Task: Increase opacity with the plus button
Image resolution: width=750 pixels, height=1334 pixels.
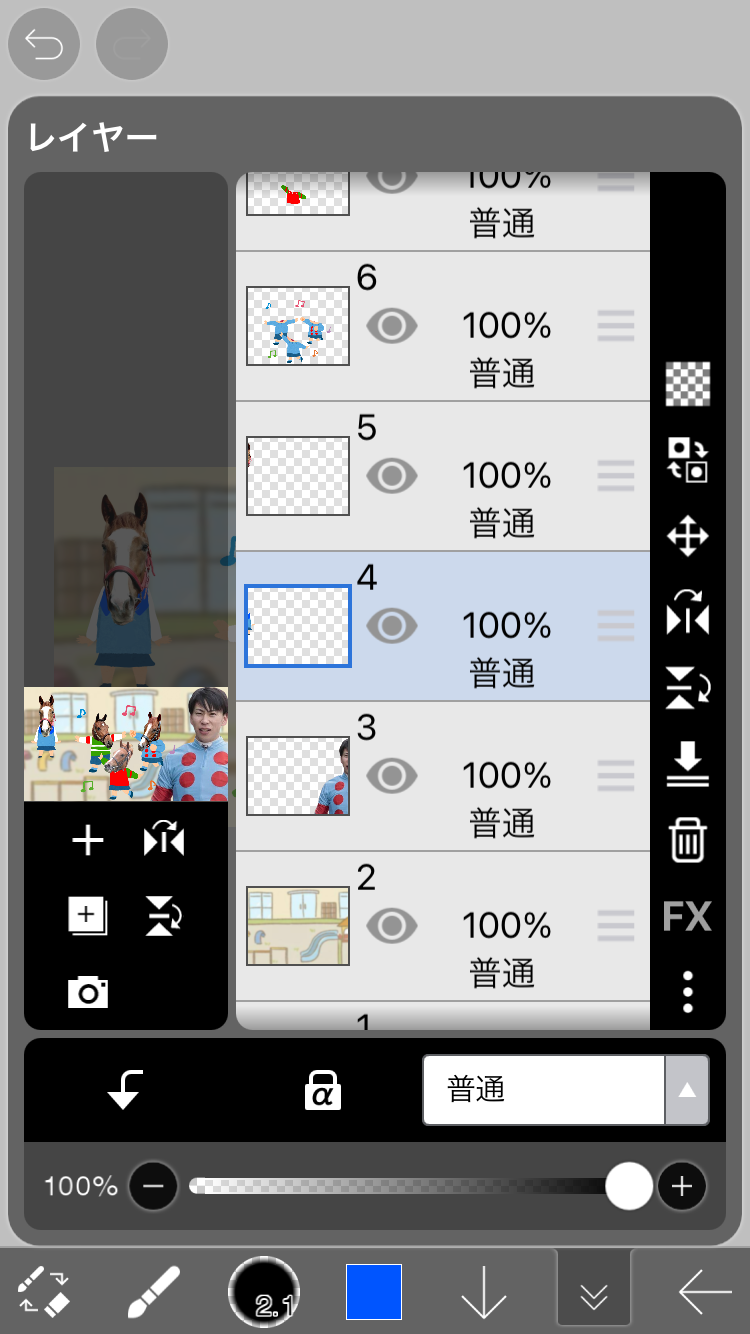Action: coord(682,1187)
